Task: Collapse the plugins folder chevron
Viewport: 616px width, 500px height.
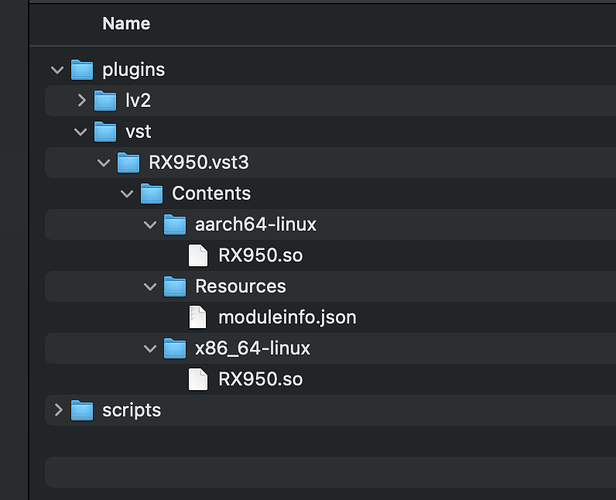Action: [57, 70]
